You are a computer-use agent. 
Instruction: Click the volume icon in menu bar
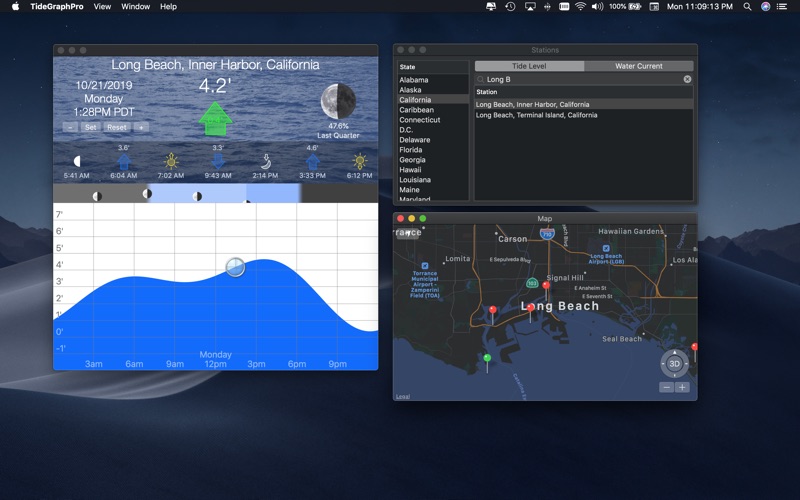coord(597,7)
